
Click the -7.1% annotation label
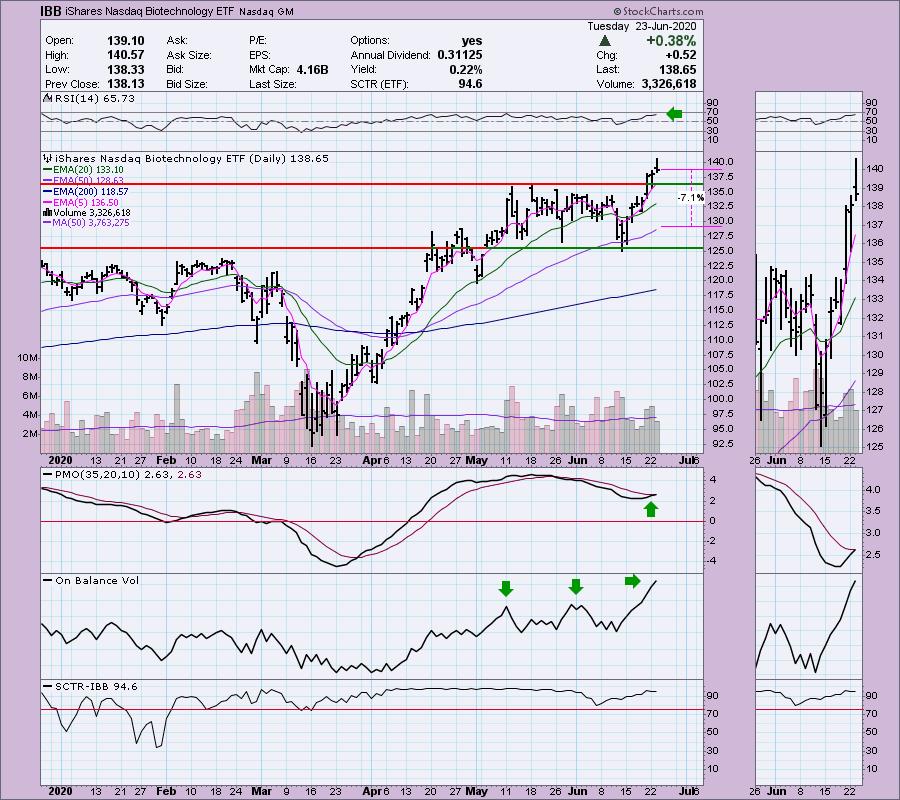(x=690, y=197)
